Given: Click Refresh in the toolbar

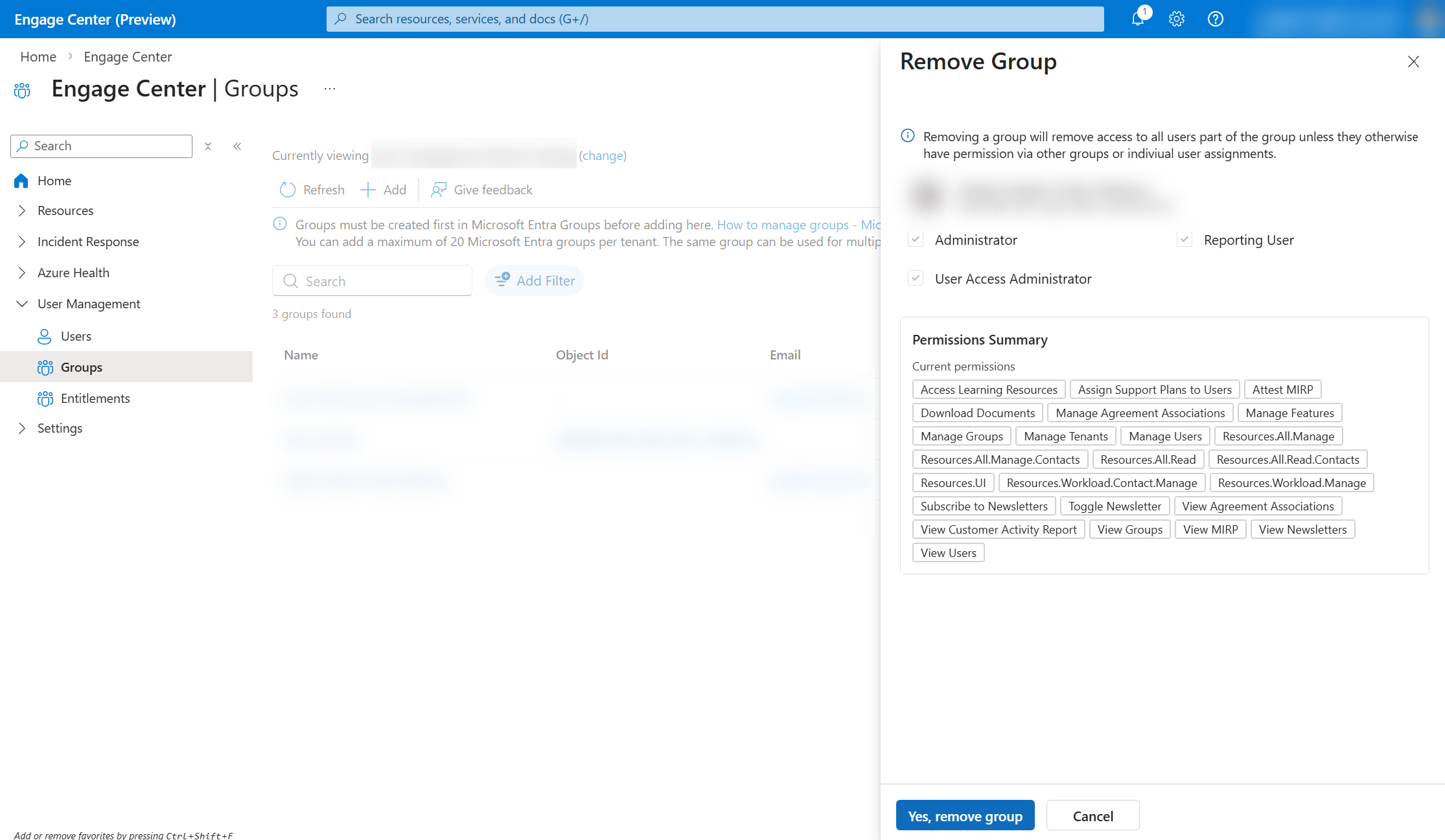Looking at the screenshot, I should click(x=312, y=190).
